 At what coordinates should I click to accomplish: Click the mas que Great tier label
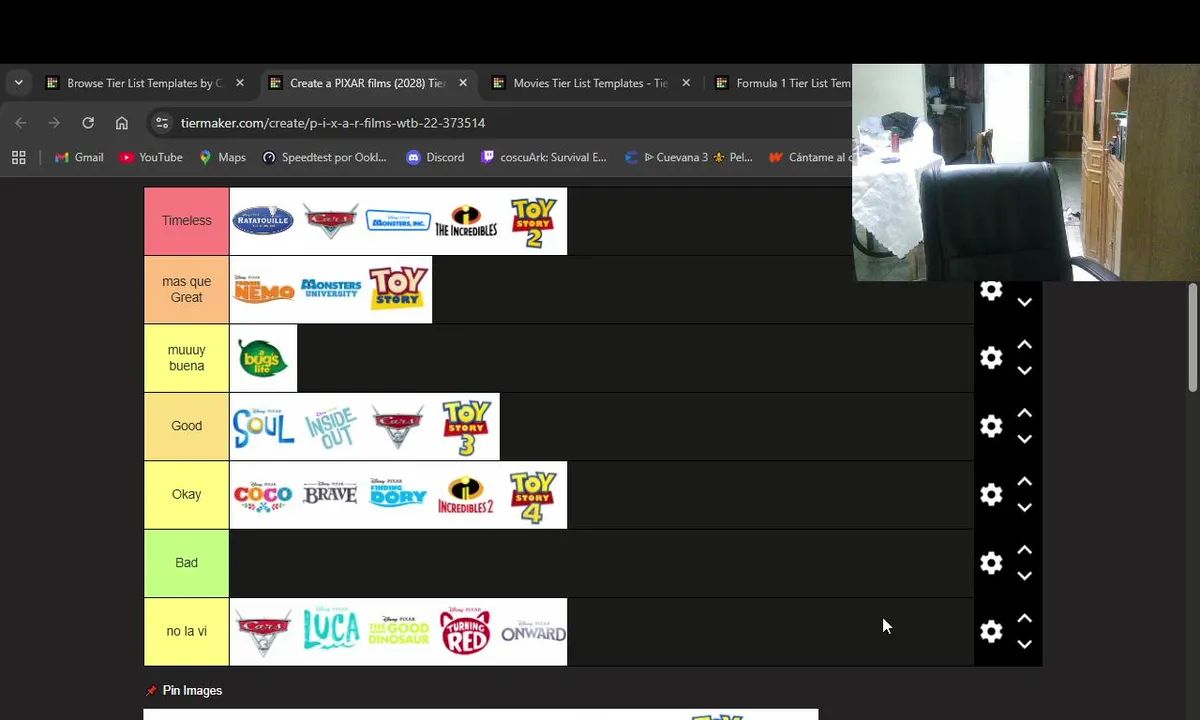187,290
